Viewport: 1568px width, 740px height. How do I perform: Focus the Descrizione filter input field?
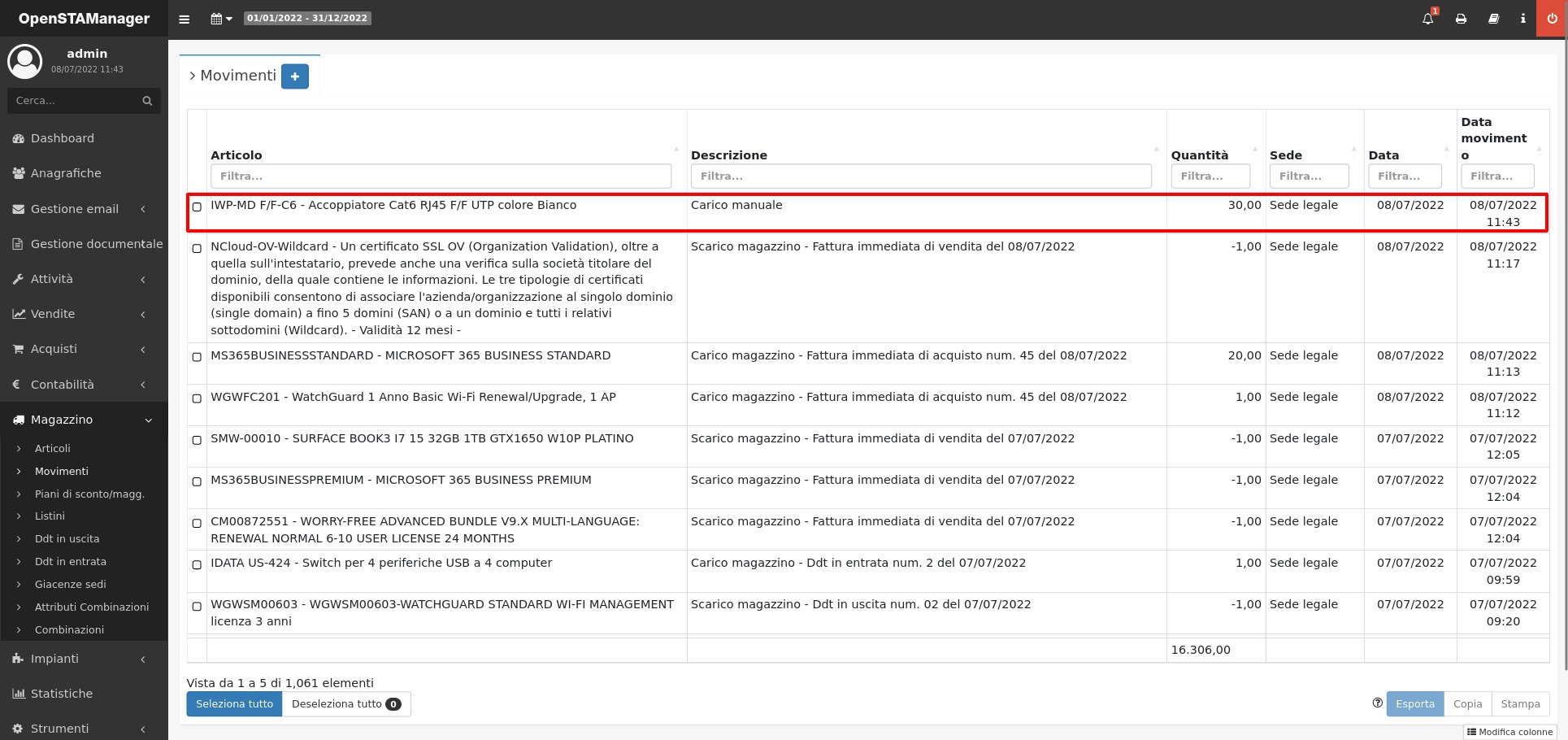pos(920,176)
